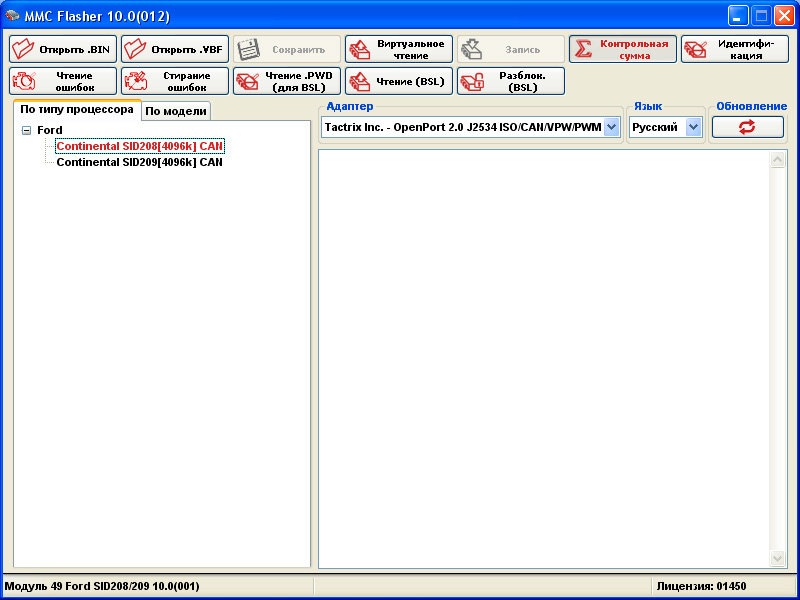Open the Язык language dropdown

693,127
